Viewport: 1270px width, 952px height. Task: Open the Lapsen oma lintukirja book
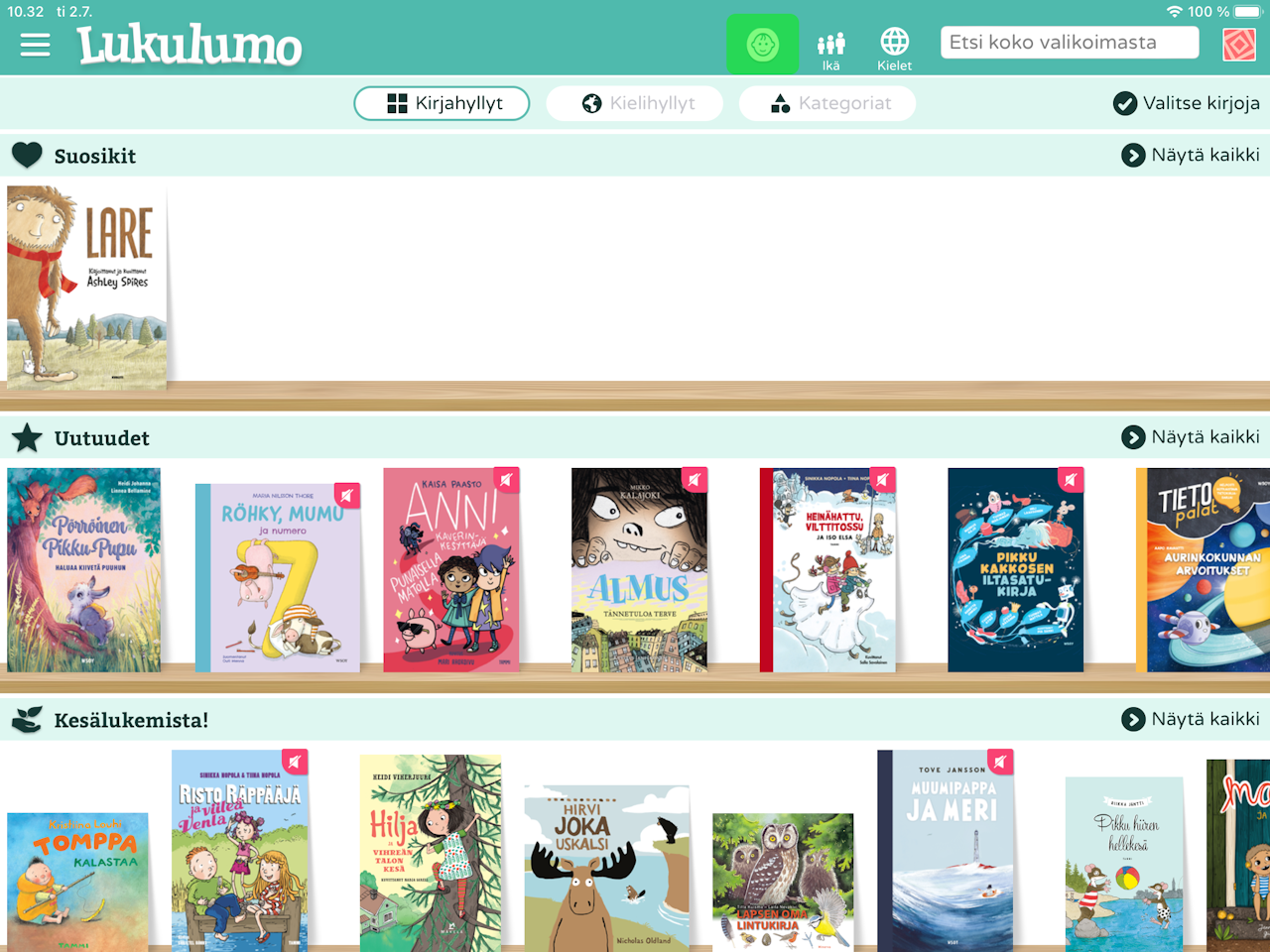click(783, 883)
